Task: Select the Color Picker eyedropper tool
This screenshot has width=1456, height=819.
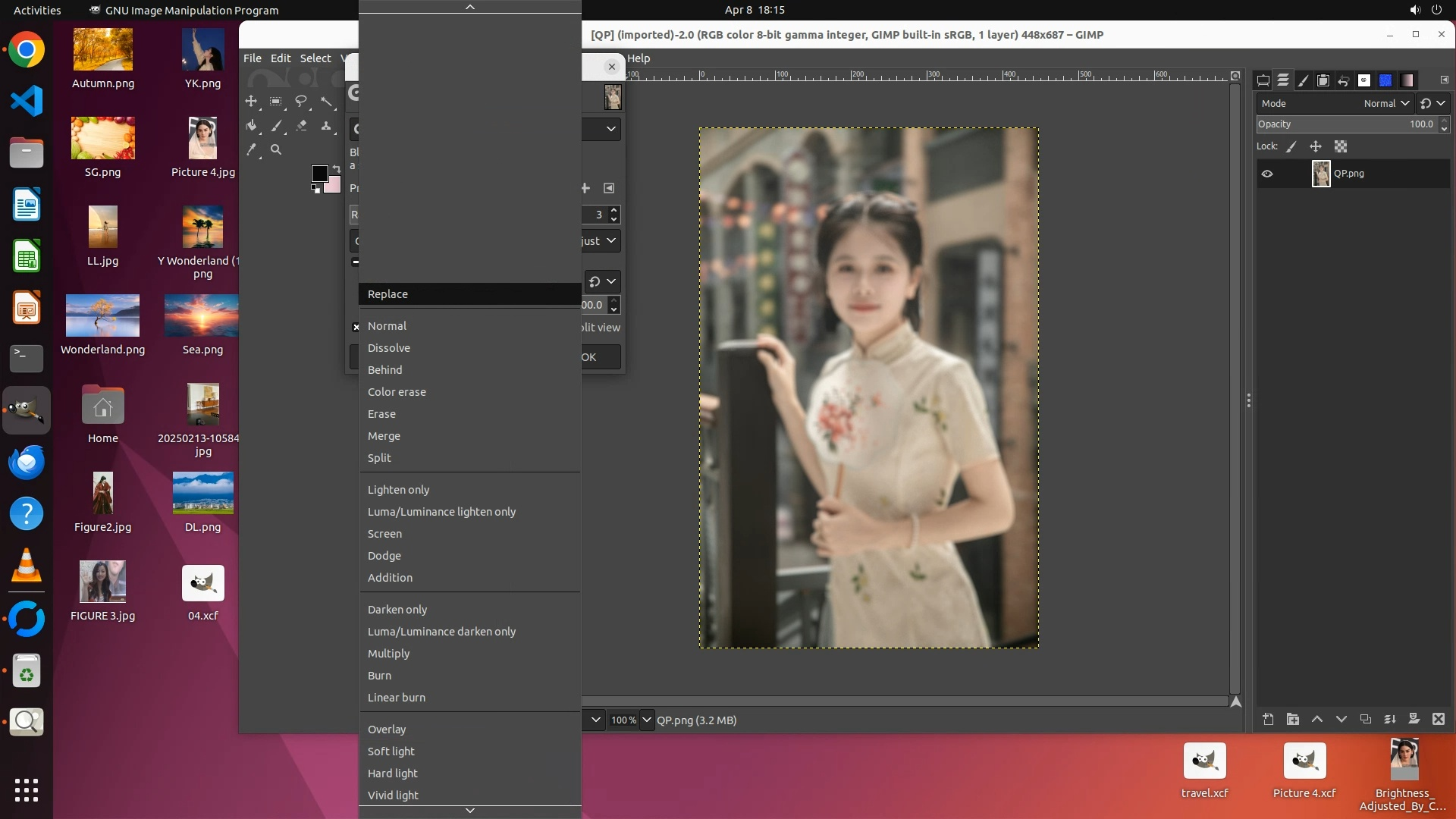Action: 251,150
